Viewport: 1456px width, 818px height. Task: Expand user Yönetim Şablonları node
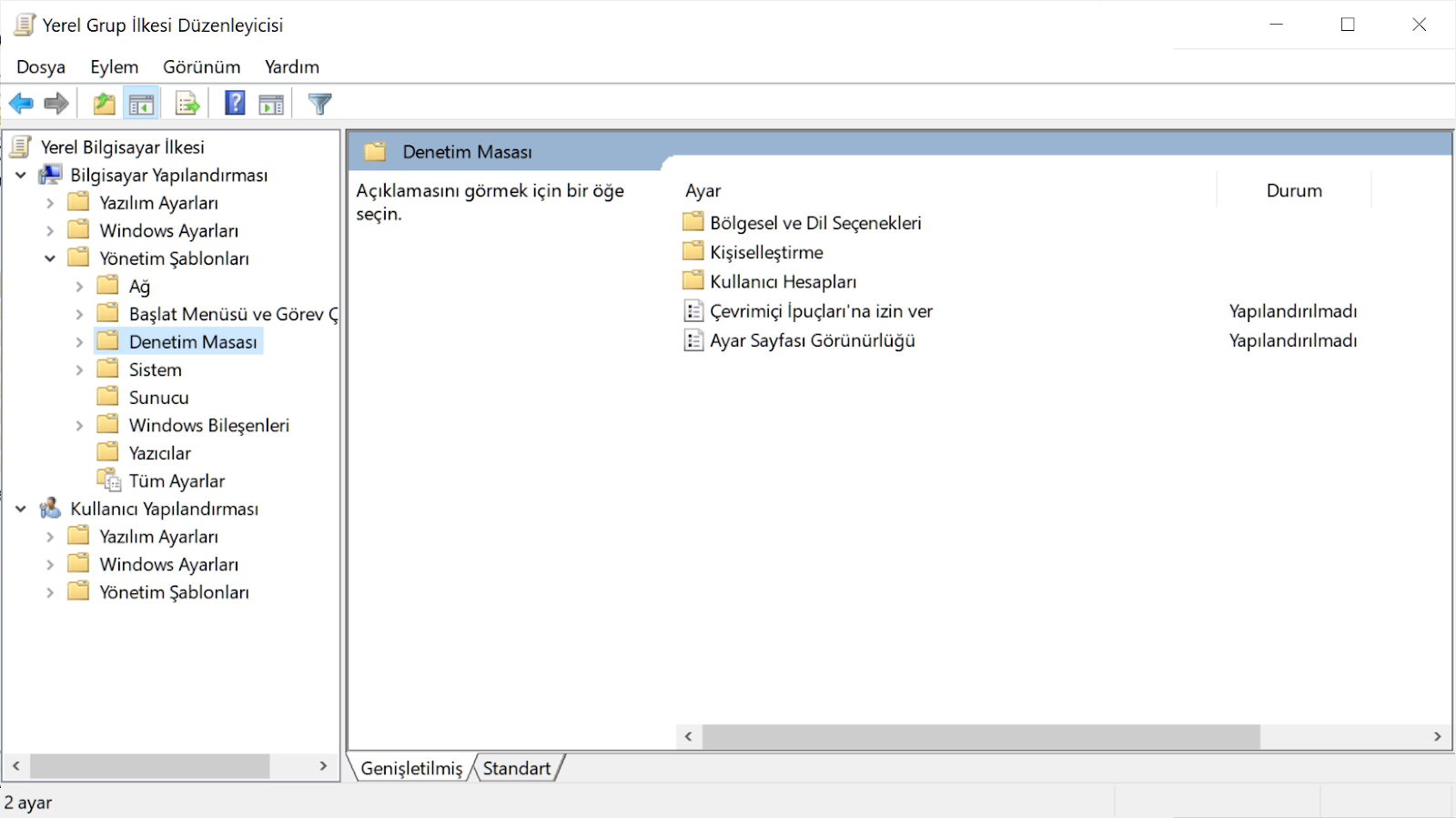pos(50,592)
